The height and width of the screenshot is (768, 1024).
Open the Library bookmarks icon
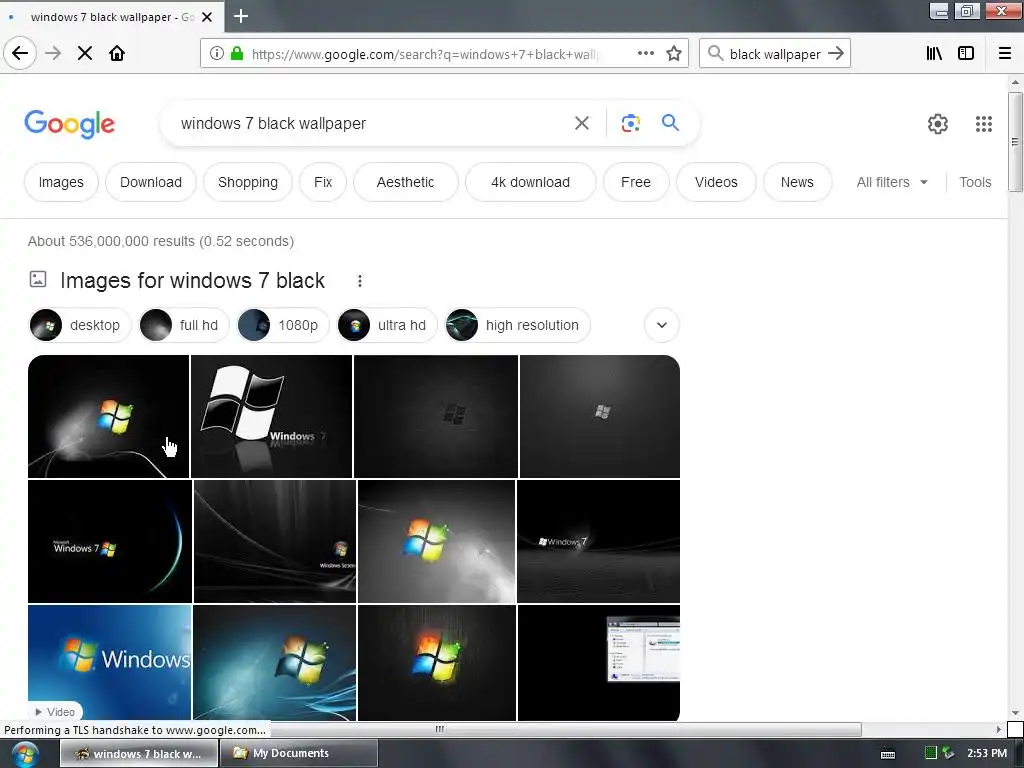pos(934,54)
